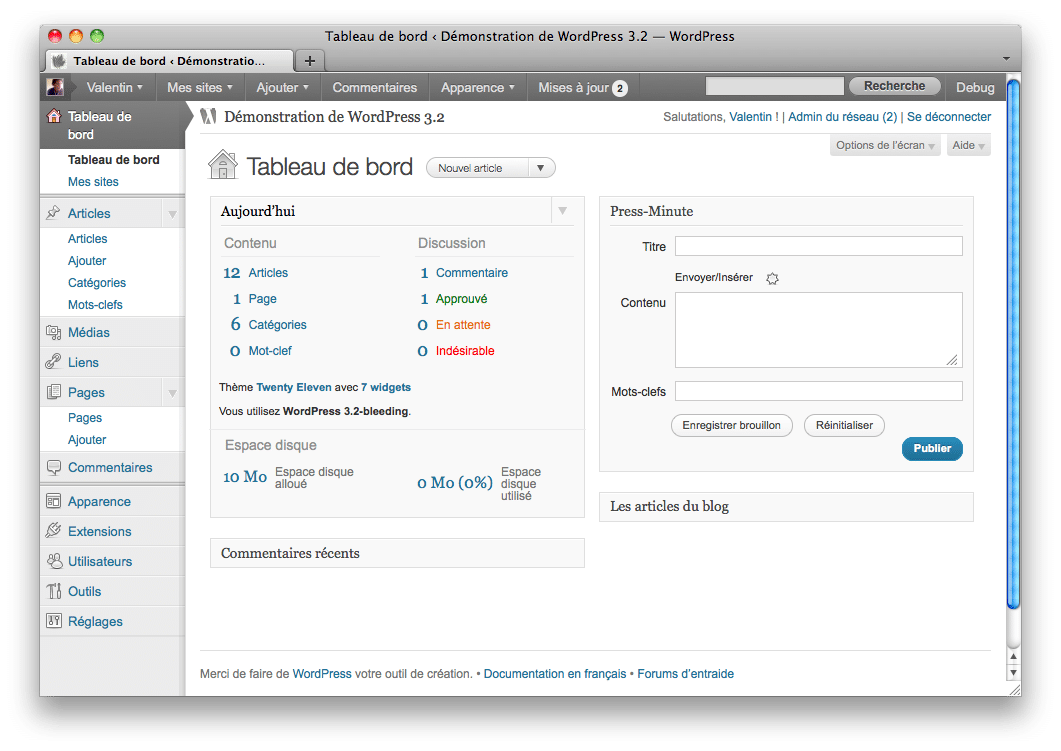The width and height of the screenshot is (1061, 751).
Task: Open the Debug admin bar item
Action: click(x=975, y=87)
